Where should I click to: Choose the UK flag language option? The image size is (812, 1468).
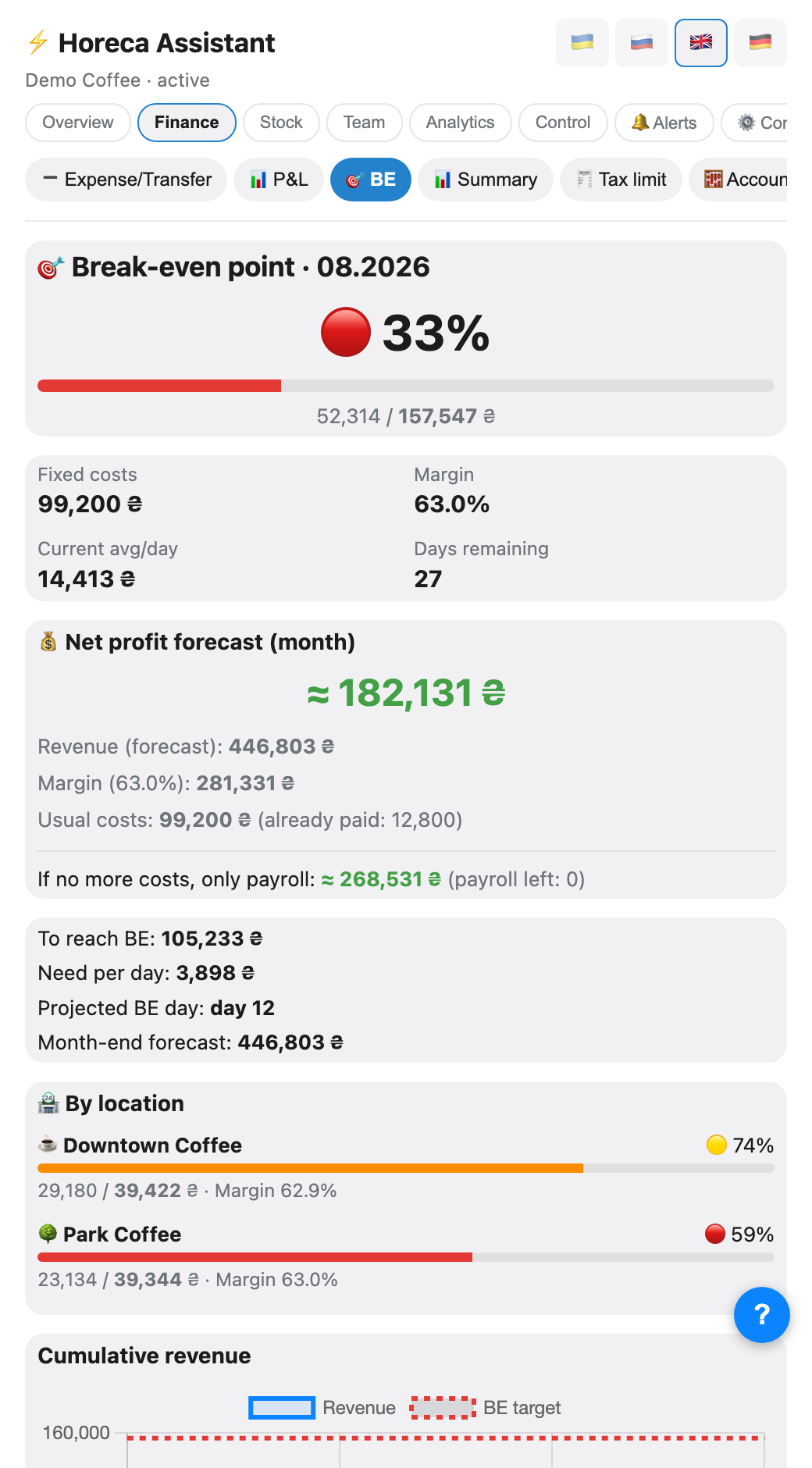click(700, 43)
